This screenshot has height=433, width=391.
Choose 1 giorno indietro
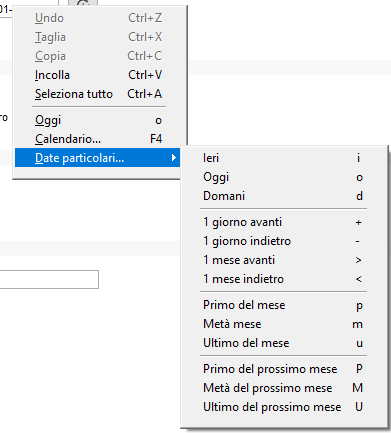(284, 241)
